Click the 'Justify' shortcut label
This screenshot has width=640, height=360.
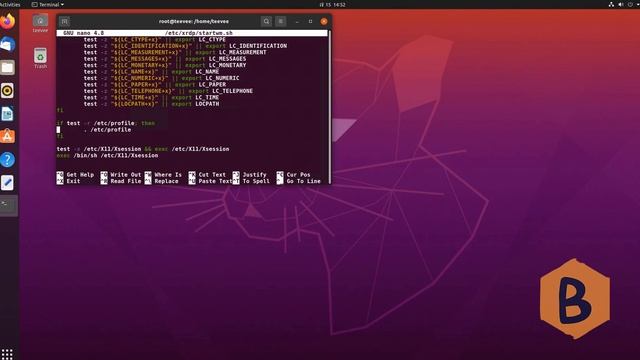[x=254, y=175]
